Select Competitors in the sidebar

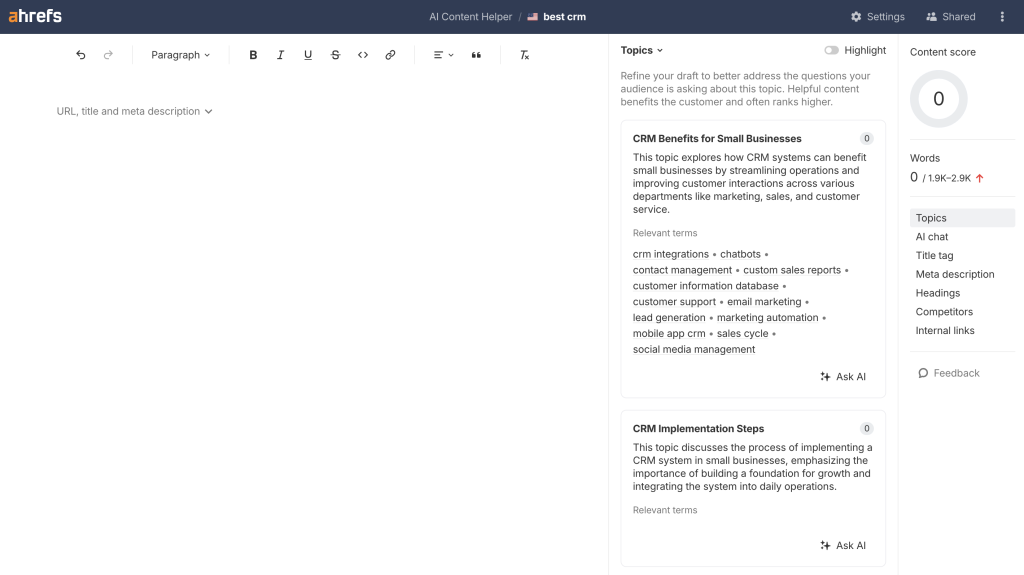point(944,312)
